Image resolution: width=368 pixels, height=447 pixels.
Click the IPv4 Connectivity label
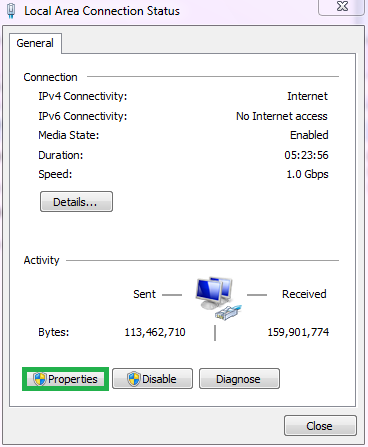pyautogui.click(x=83, y=96)
